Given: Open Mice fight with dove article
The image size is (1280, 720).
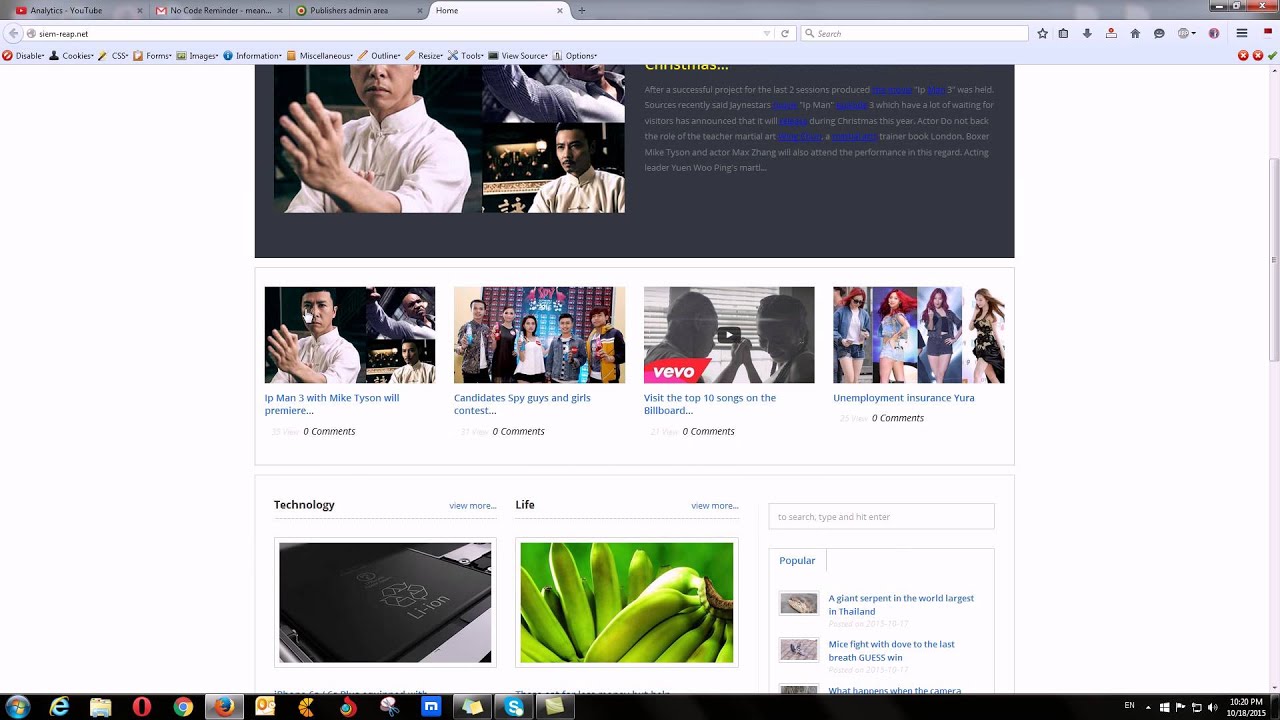Looking at the screenshot, I should point(892,651).
